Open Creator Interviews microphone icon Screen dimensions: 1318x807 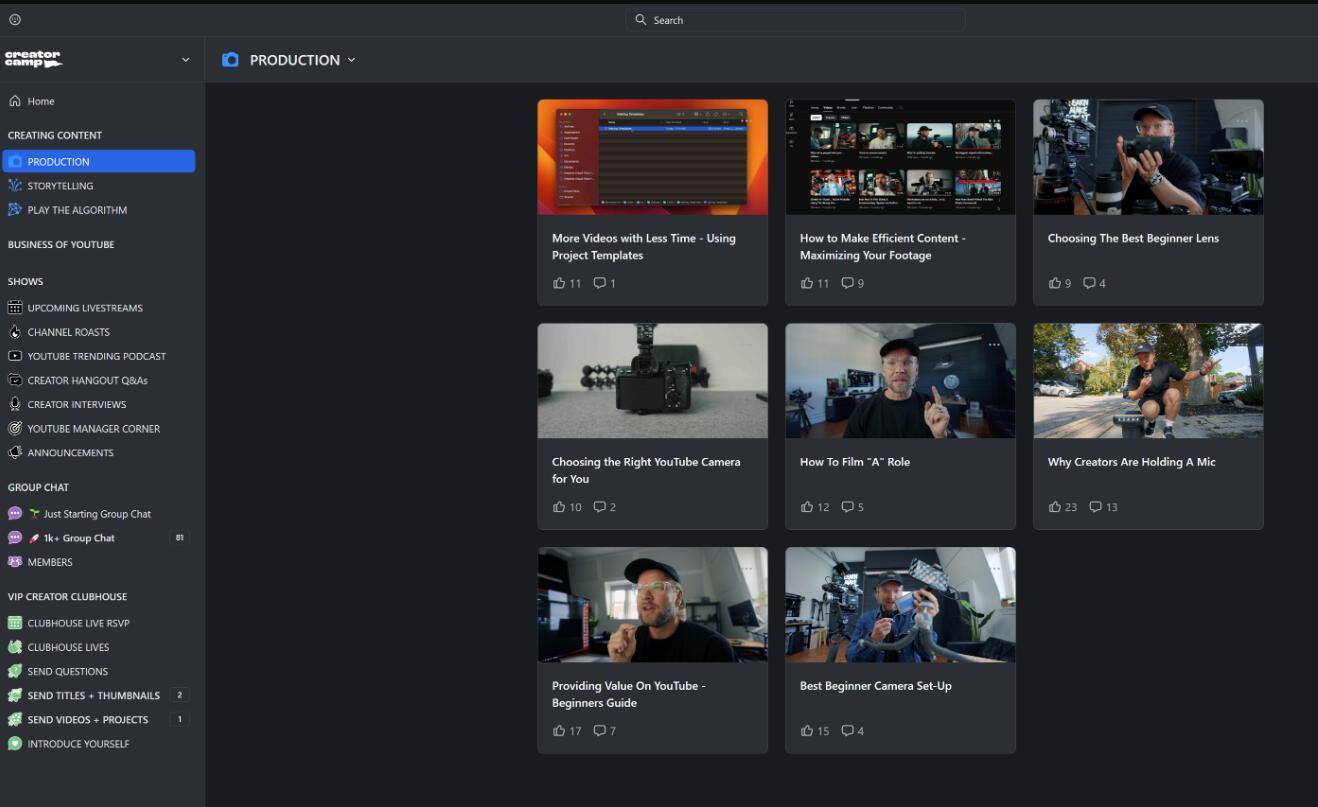click(x=15, y=405)
